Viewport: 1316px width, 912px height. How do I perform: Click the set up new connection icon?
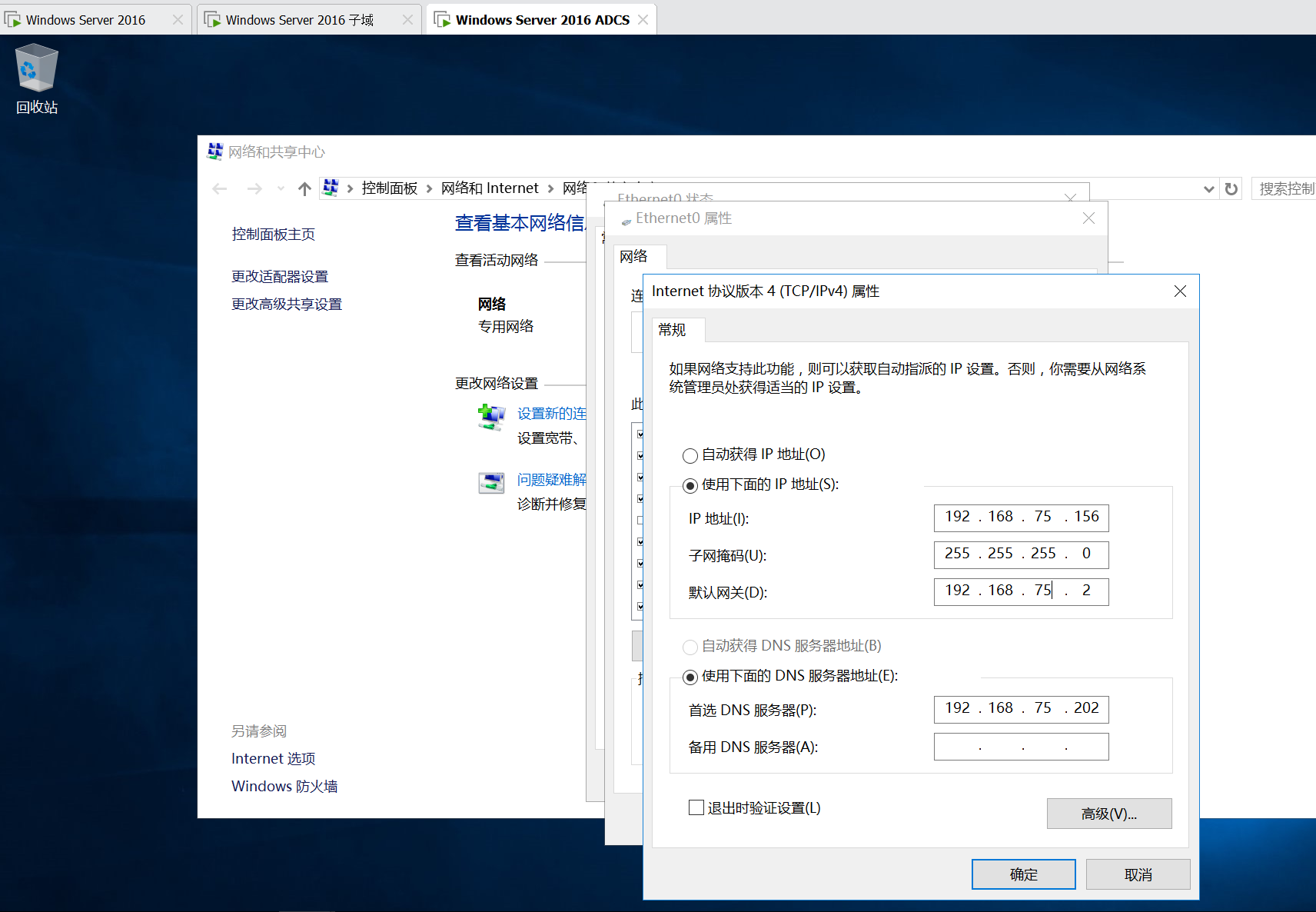pyautogui.click(x=492, y=417)
